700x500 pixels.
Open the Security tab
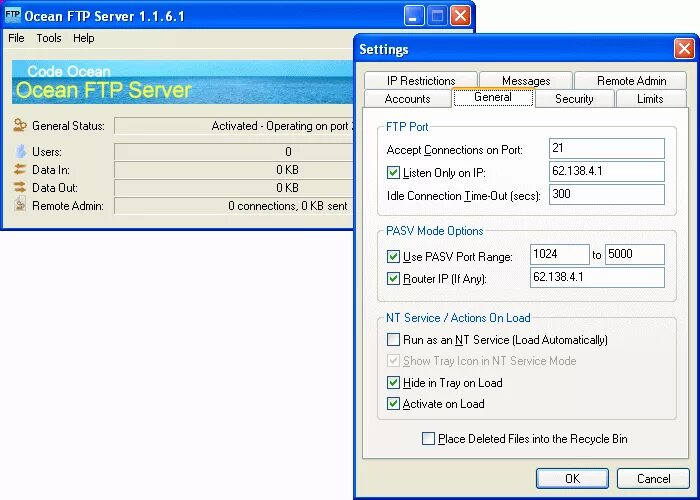574,99
